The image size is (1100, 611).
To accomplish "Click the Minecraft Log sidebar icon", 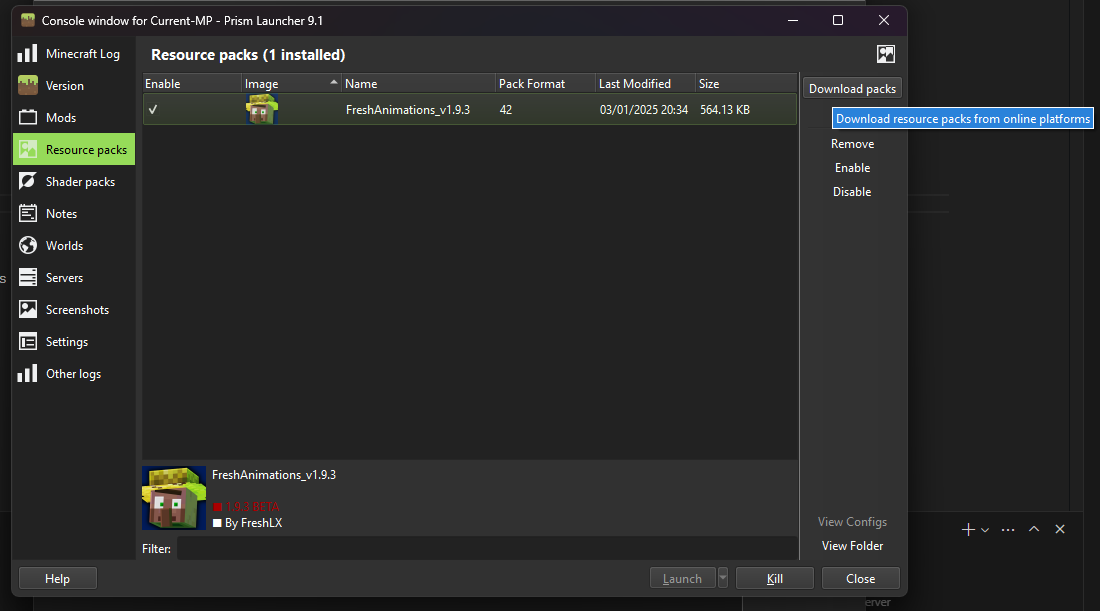I will click(x=28, y=54).
